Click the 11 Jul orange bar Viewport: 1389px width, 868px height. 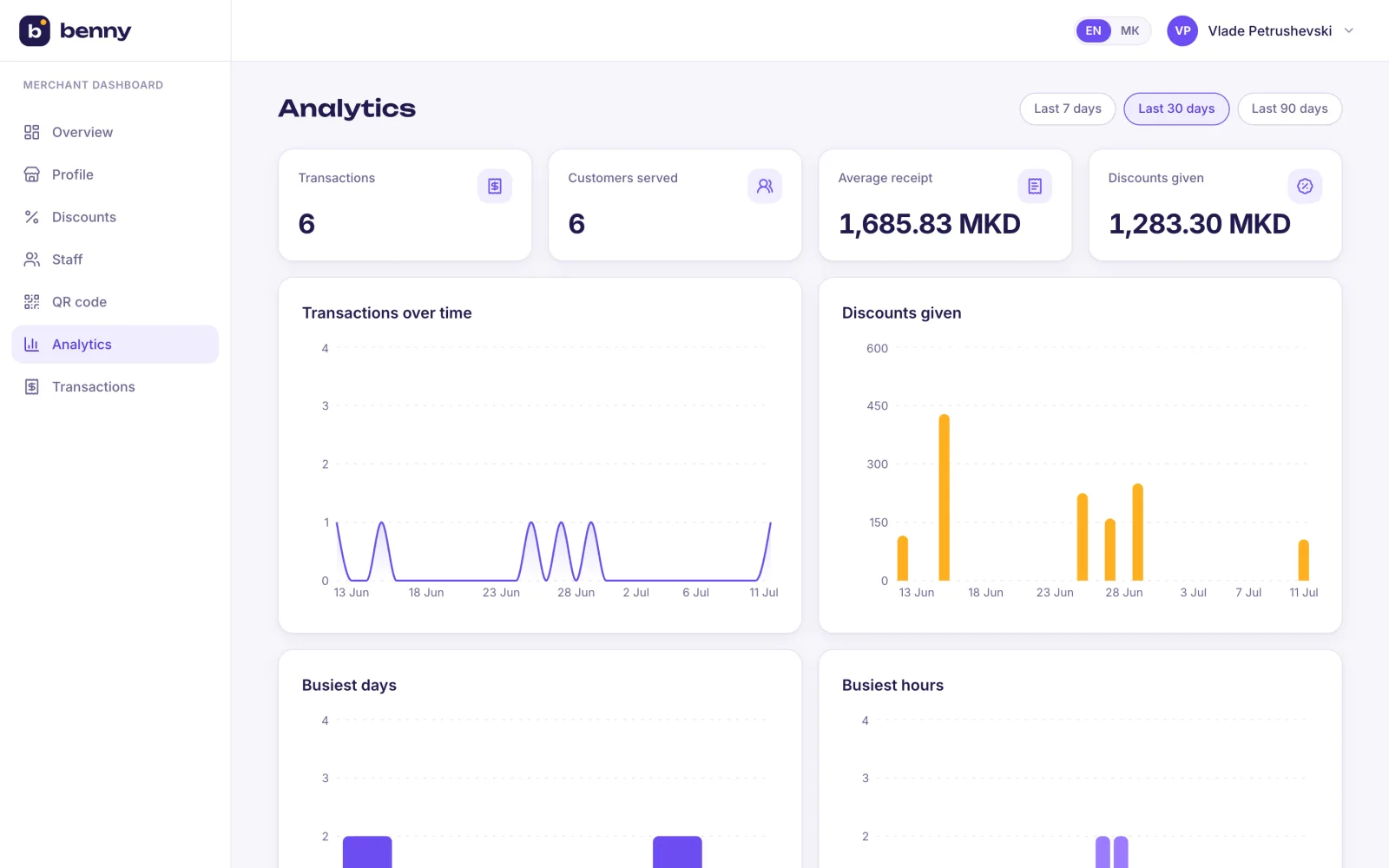coord(1303,560)
